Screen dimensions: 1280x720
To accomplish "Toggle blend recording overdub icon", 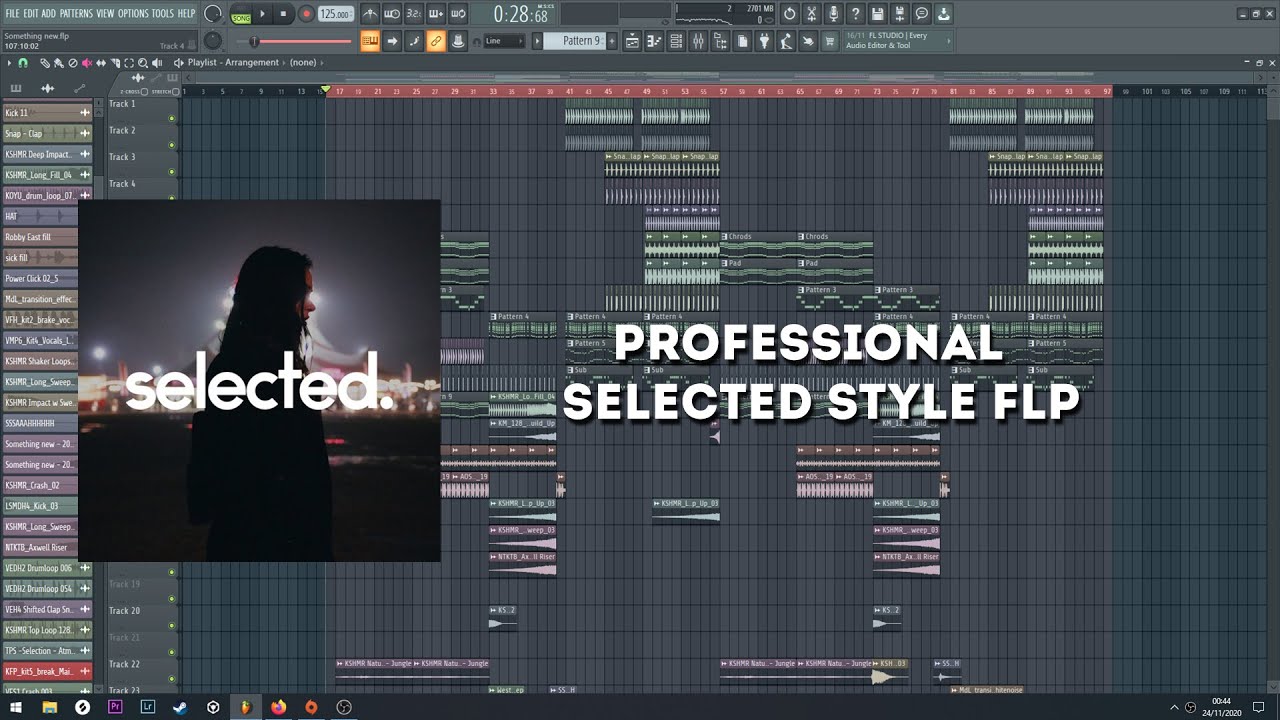I will (436, 14).
